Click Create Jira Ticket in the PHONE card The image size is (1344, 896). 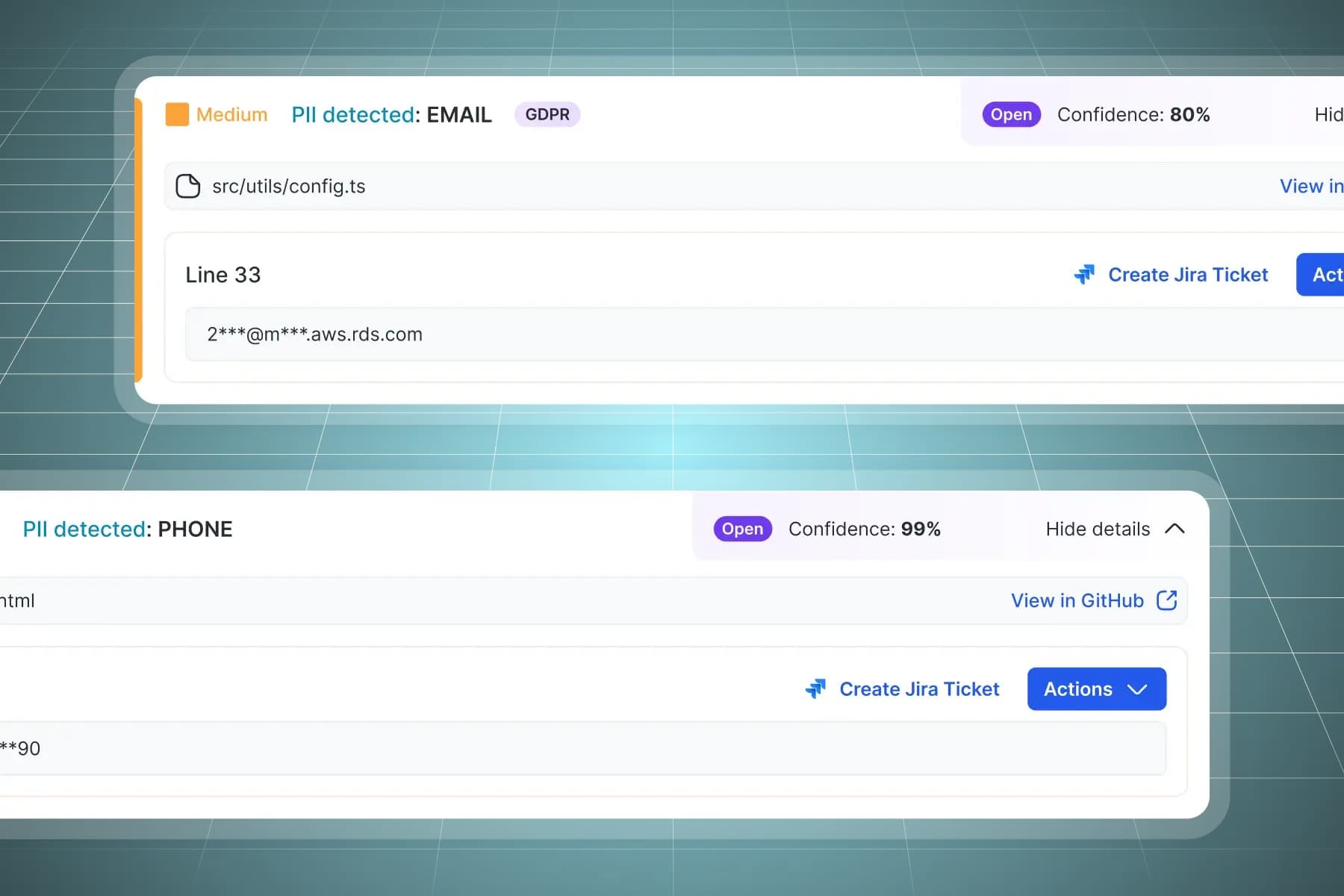point(918,688)
